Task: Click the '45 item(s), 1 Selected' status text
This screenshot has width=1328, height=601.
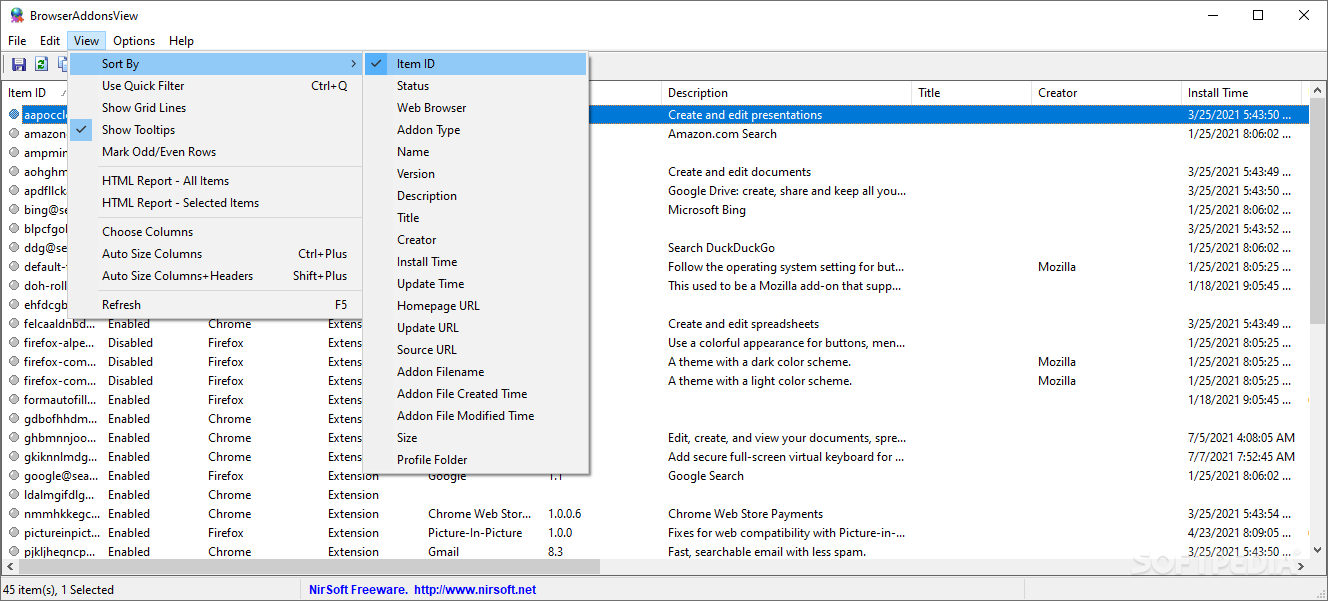Action: (x=59, y=590)
